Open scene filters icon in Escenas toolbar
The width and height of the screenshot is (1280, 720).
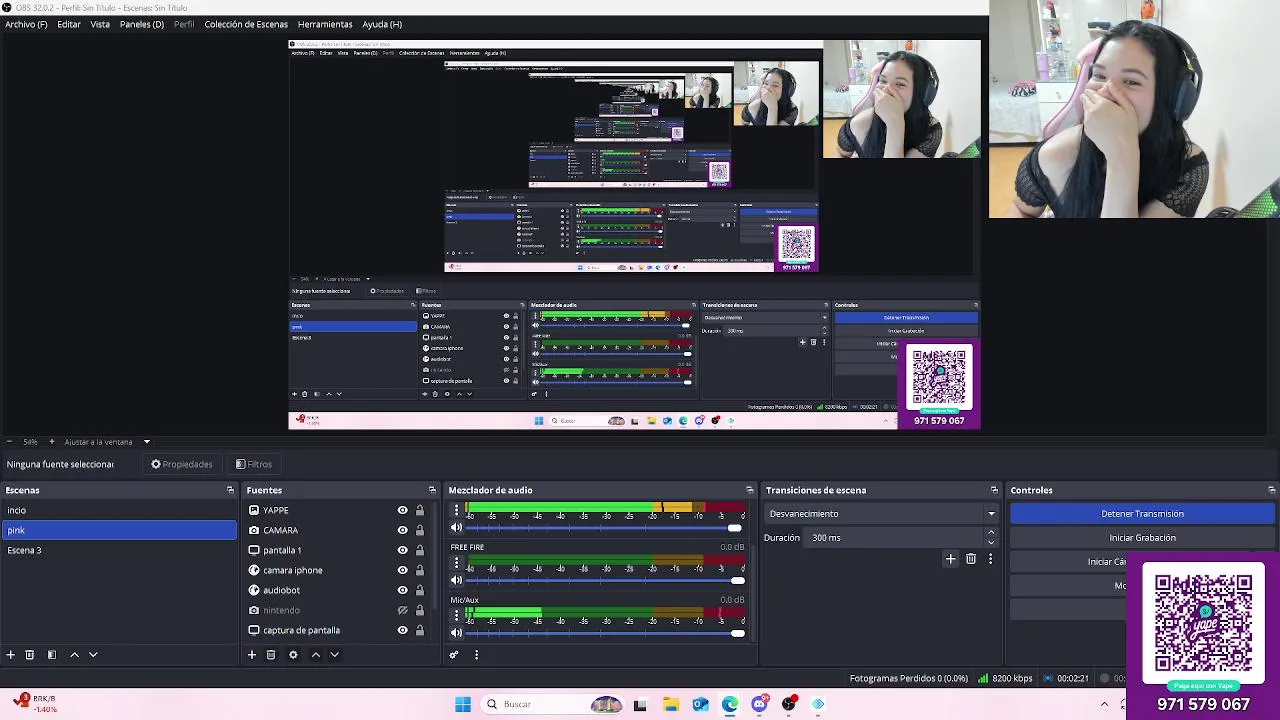pyautogui.click(x=52, y=655)
